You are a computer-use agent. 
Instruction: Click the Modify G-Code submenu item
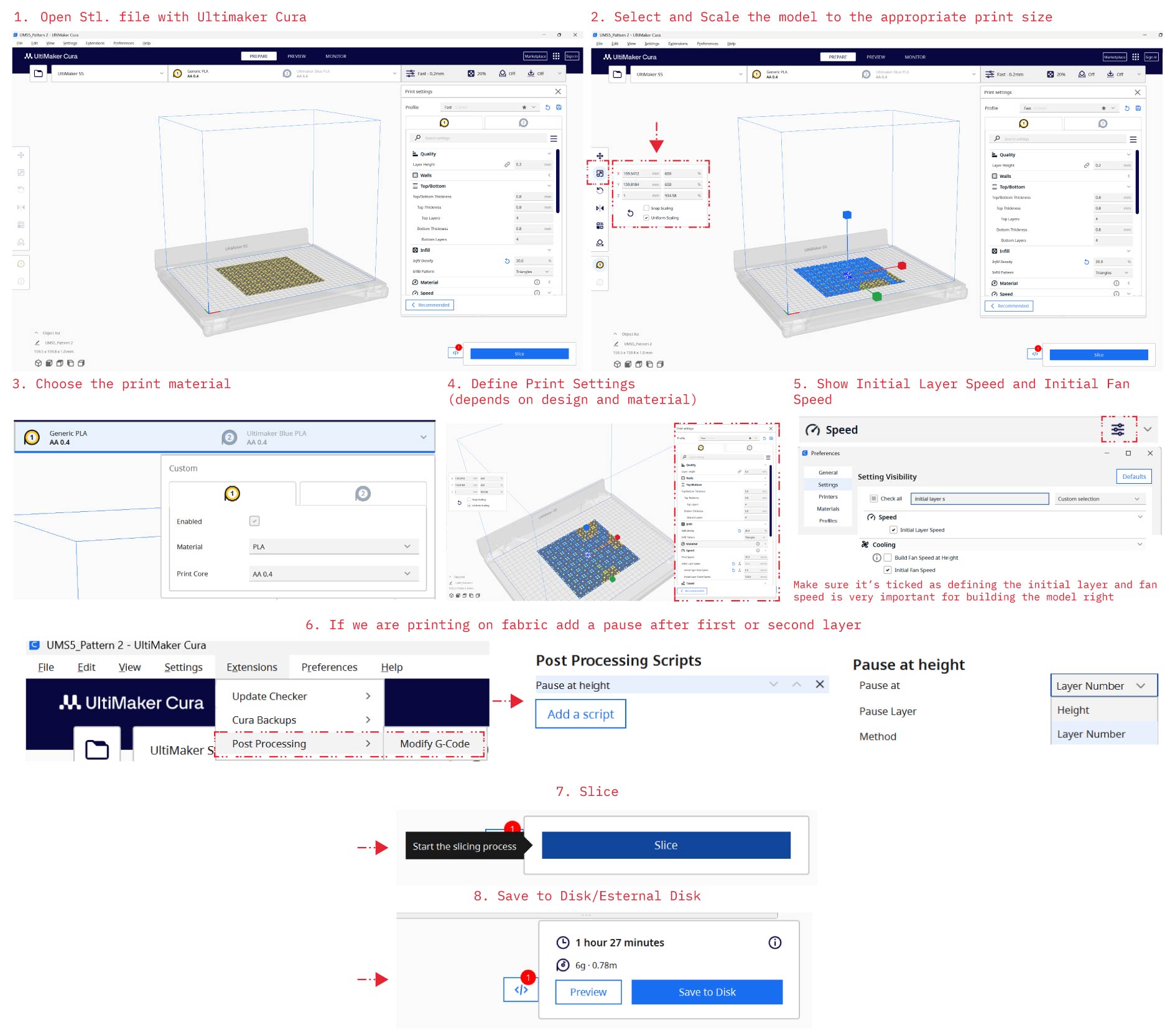[x=434, y=744]
